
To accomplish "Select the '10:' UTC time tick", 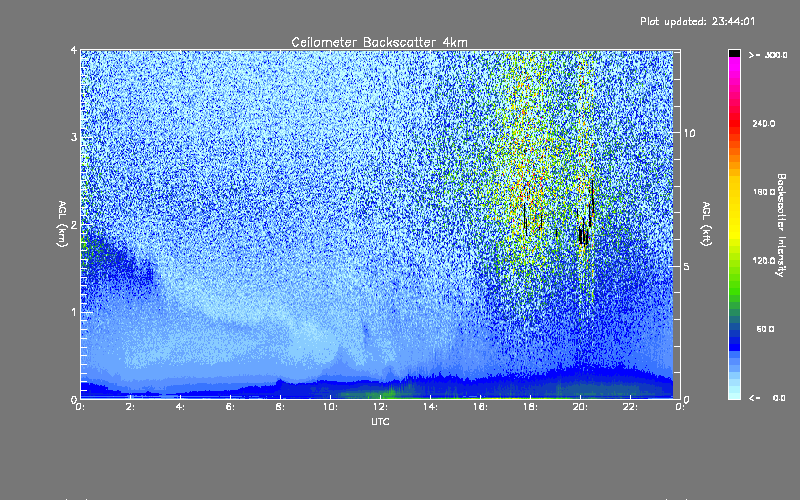I will click(x=331, y=407).
